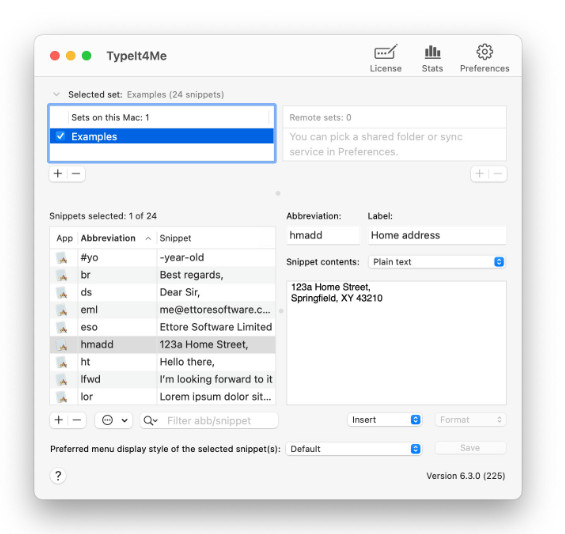Add a new local snippet set

[58, 174]
